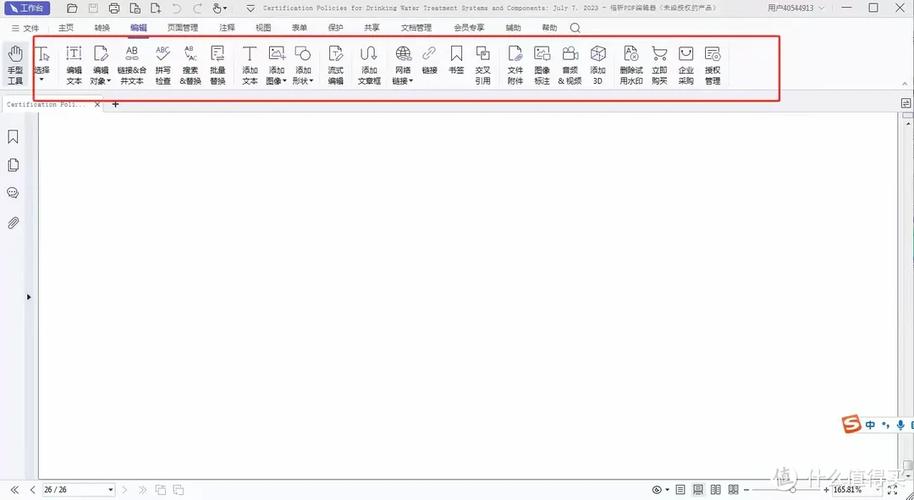Open the Attachments paperclip panel in sidebar

pos(13,223)
